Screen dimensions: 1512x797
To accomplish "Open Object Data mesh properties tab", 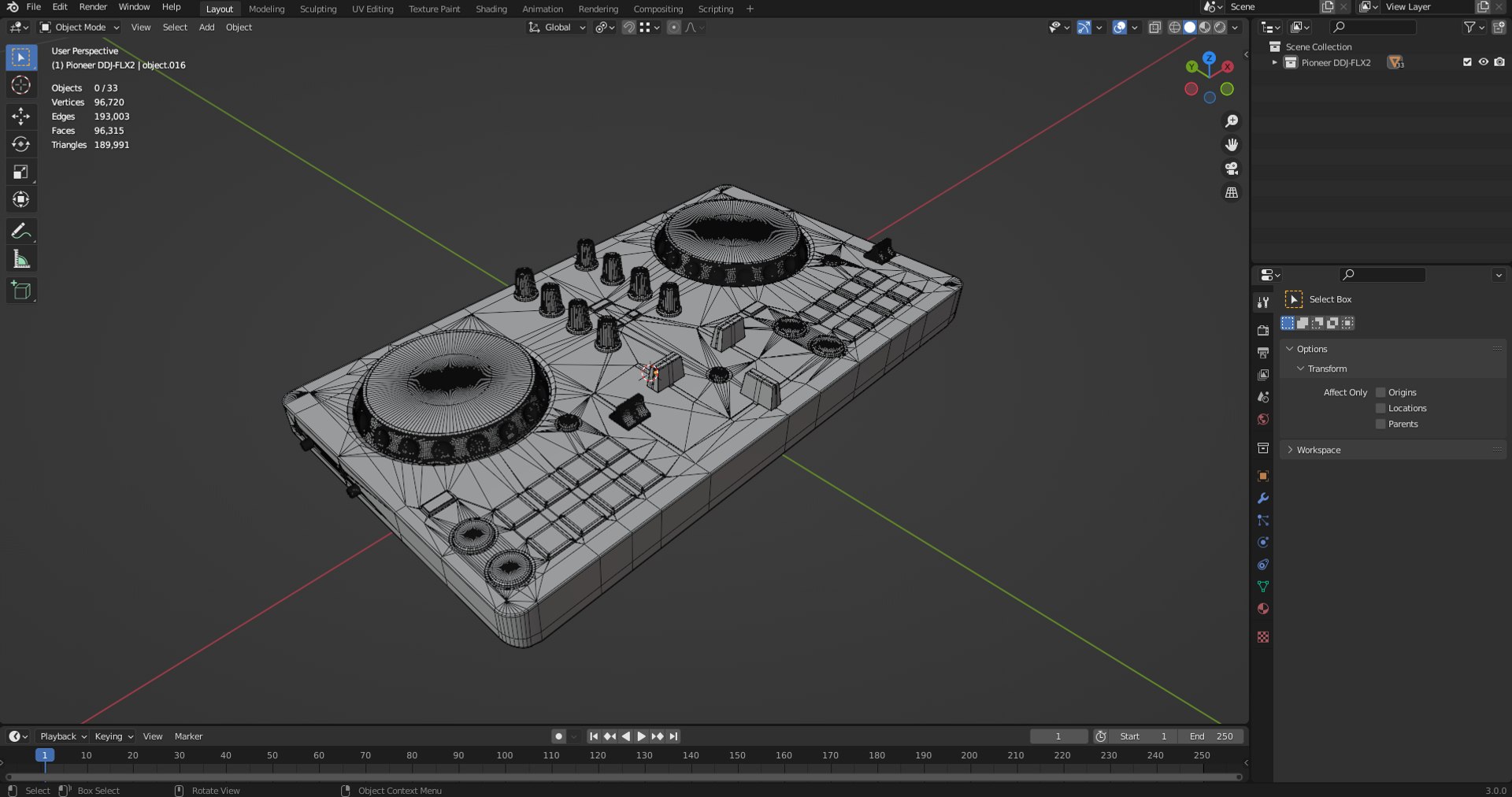I will (x=1263, y=586).
